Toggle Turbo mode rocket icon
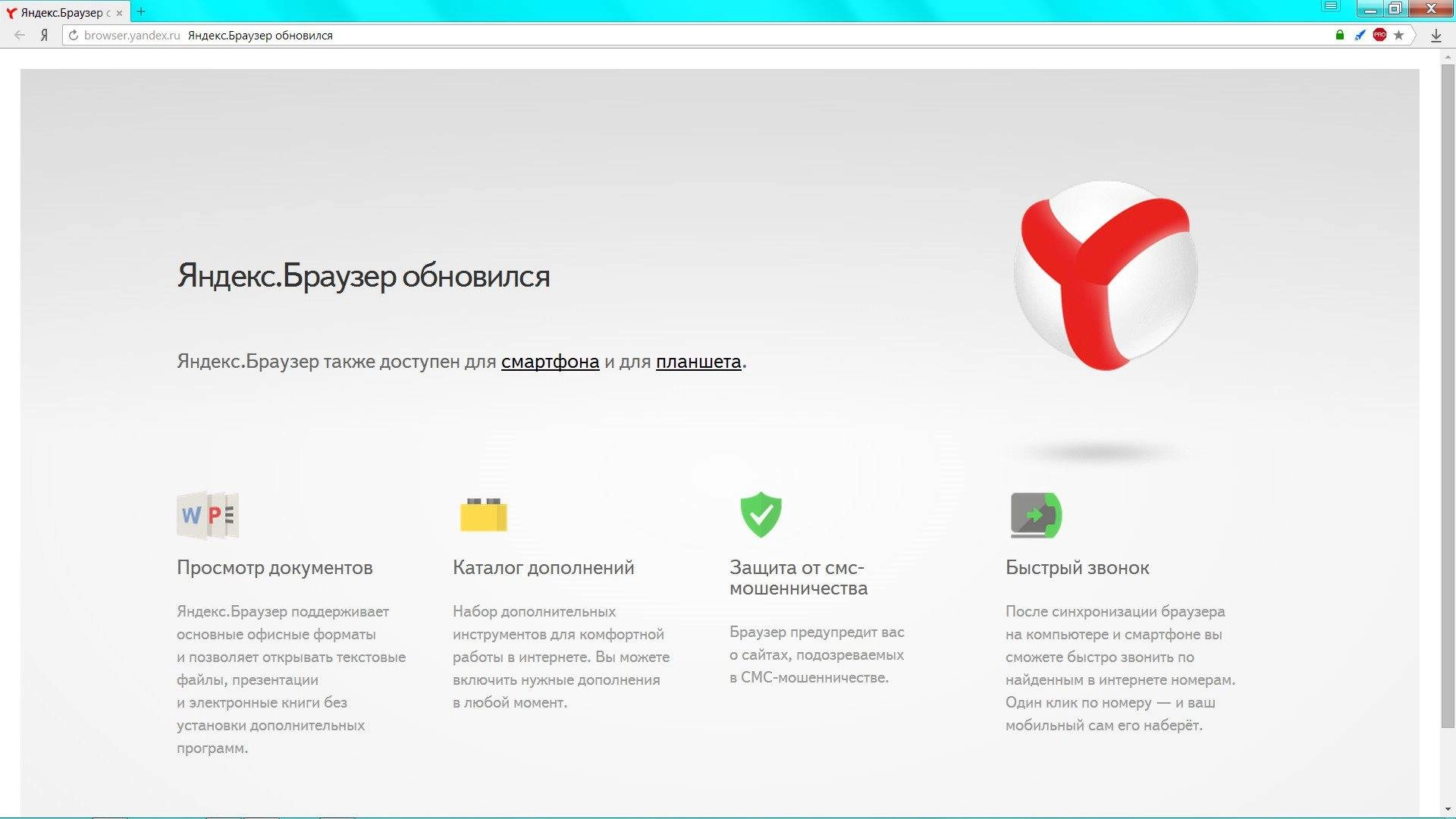Image resolution: width=1456 pixels, height=819 pixels. click(x=1360, y=35)
